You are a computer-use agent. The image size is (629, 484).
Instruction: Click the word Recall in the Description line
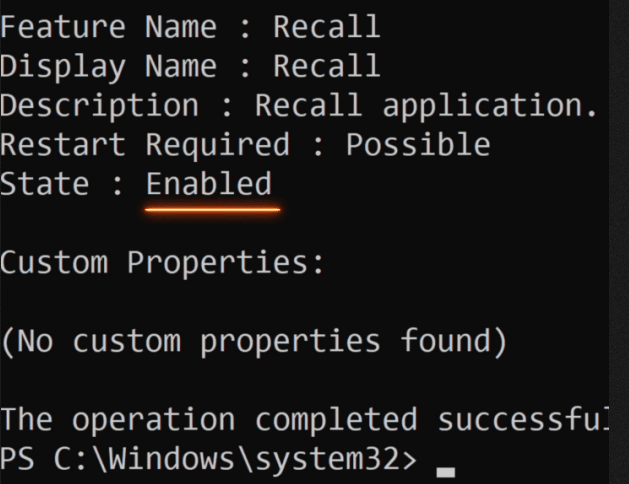click(x=308, y=105)
